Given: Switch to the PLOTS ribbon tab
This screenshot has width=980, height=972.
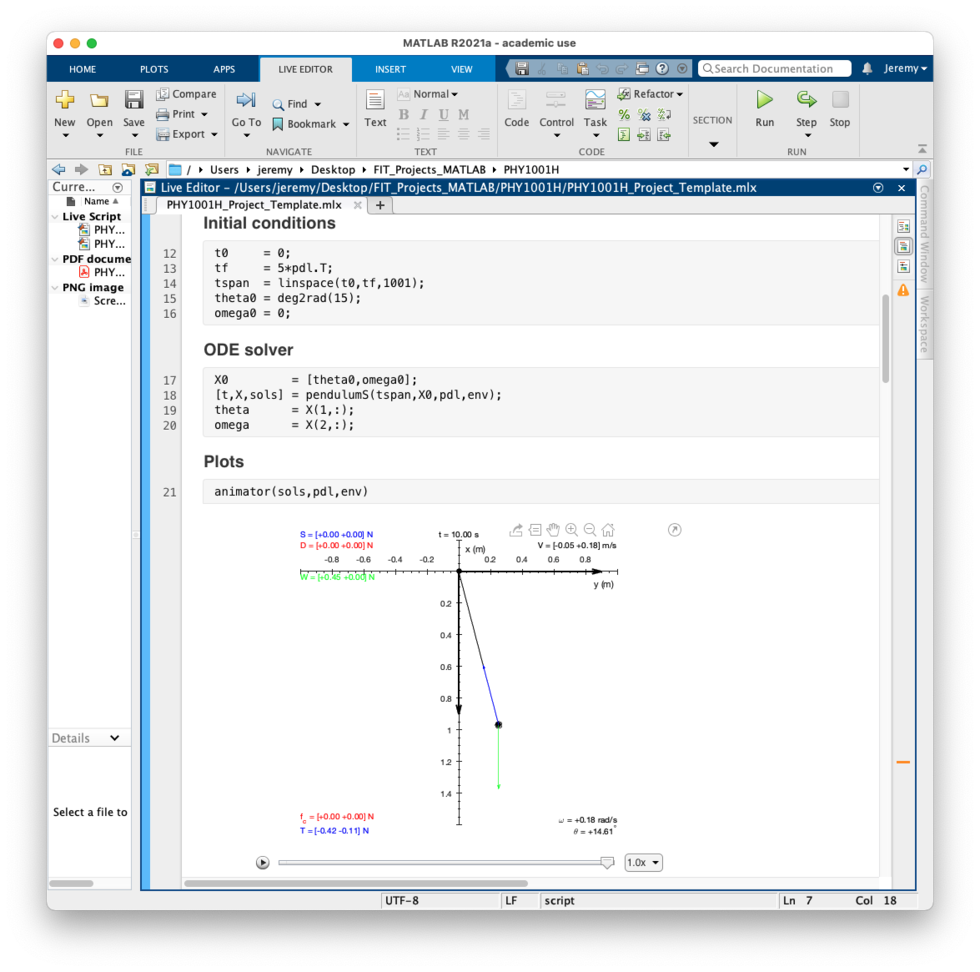Looking at the screenshot, I should tap(153, 68).
